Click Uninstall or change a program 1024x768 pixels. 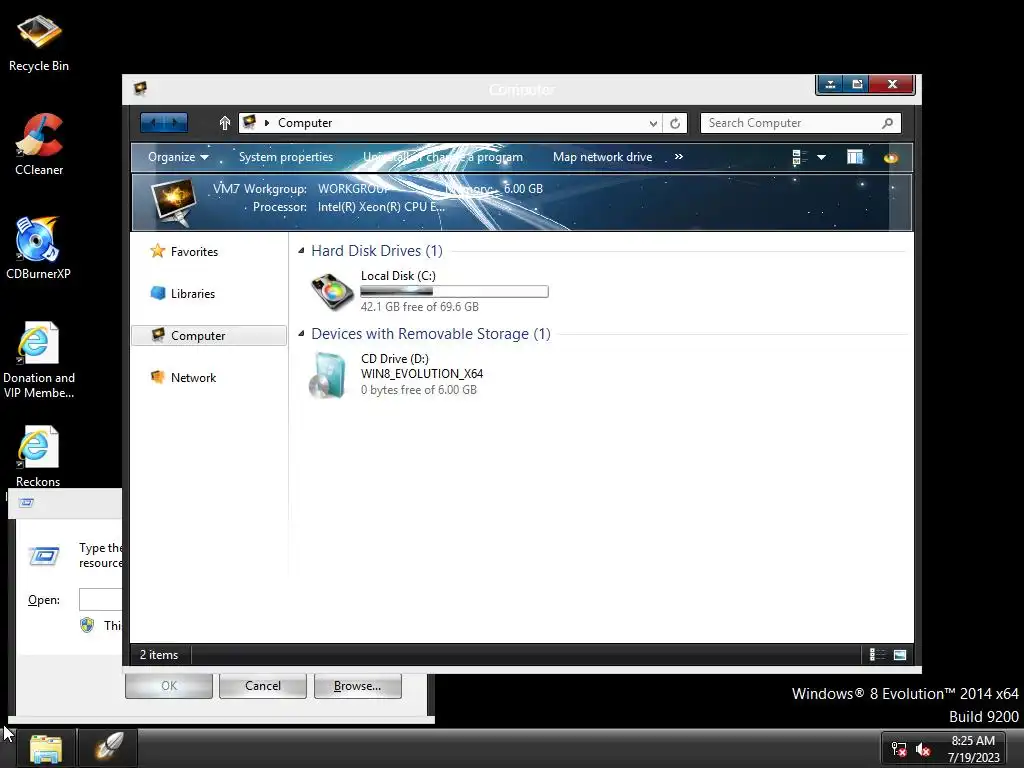[x=443, y=157]
